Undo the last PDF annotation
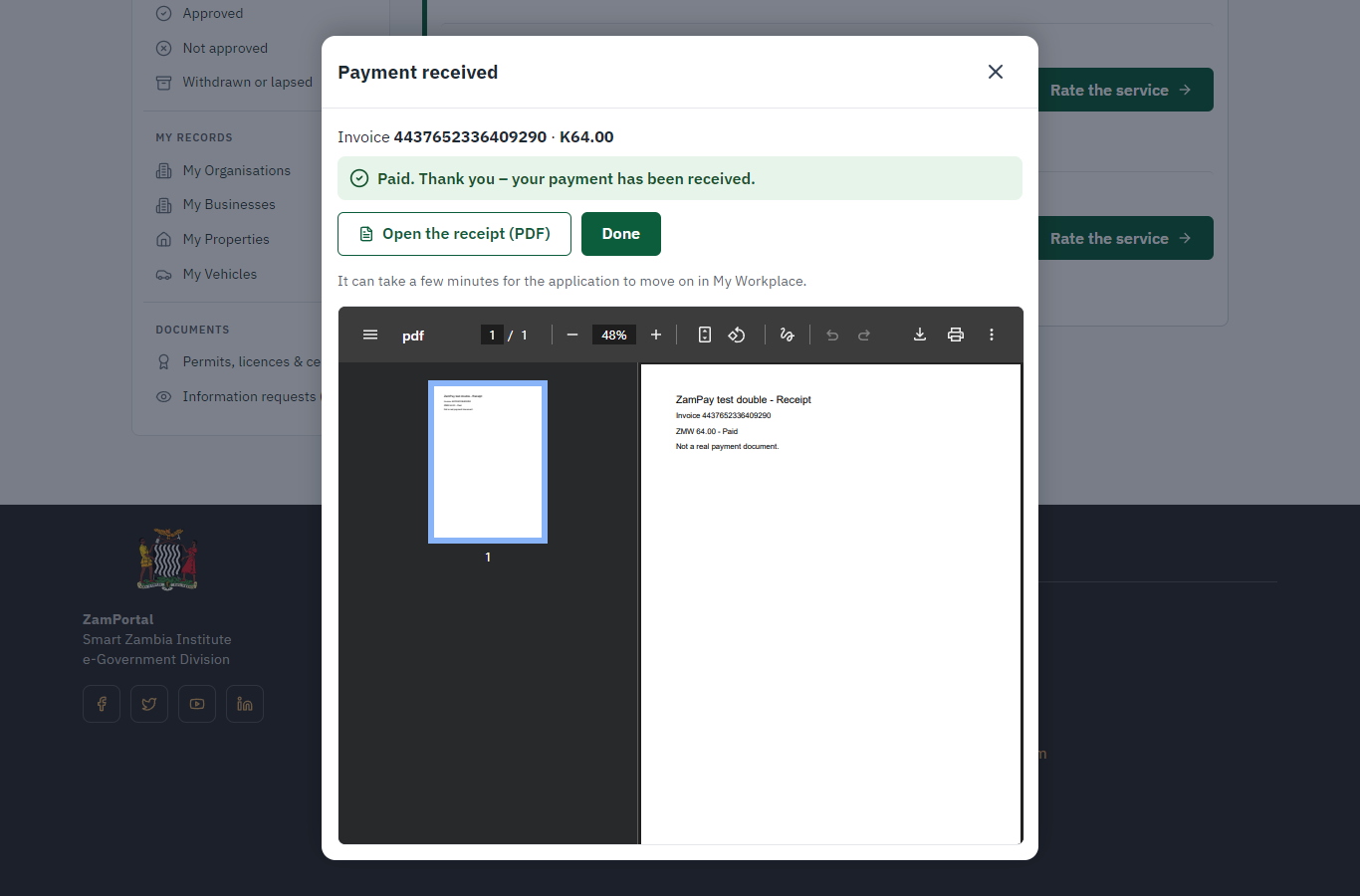Screen dimensions: 1360x896 (832, 335)
